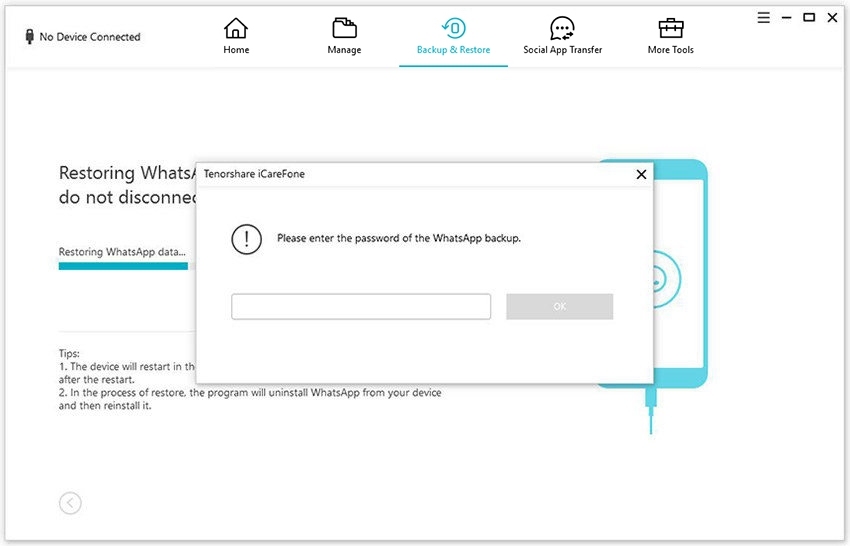Click the OK button in dialog

pyautogui.click(x=559, y=306)
